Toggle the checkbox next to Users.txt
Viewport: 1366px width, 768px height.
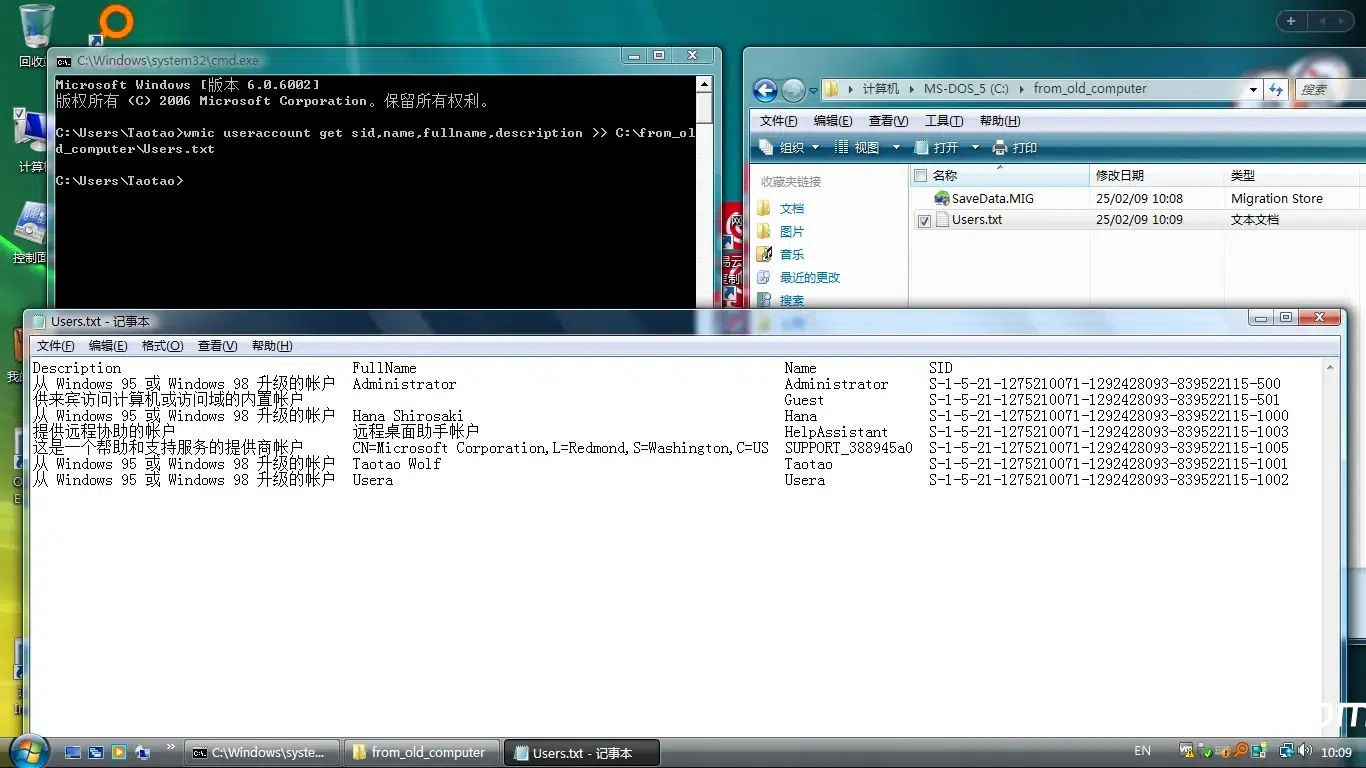[924, 221]
